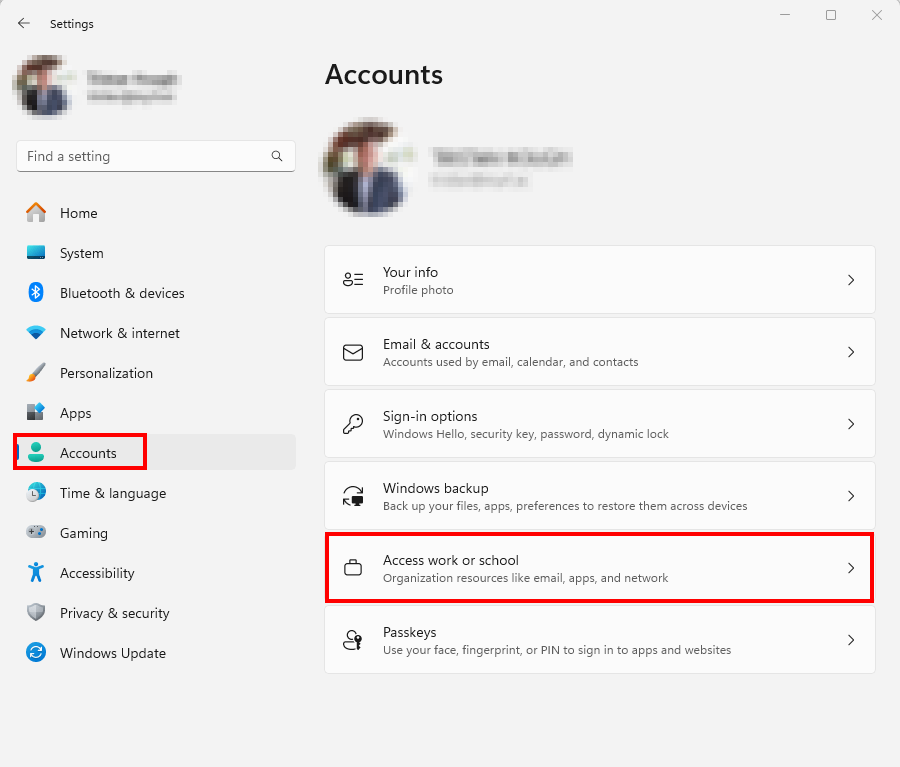
Task: Click the Find a setting search box
Action: click(x=156, y=156)
